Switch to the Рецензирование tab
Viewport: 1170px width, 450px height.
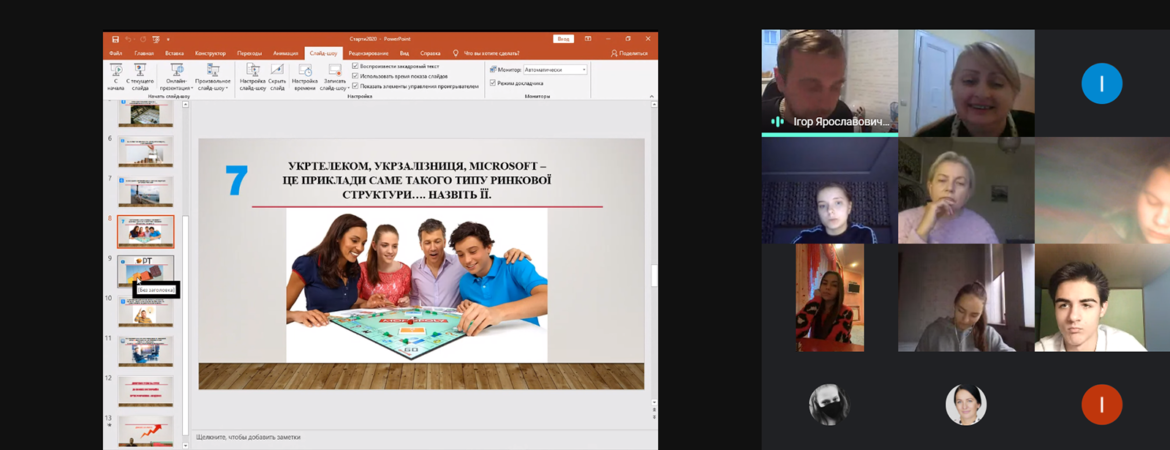click(x=369, y=54)
